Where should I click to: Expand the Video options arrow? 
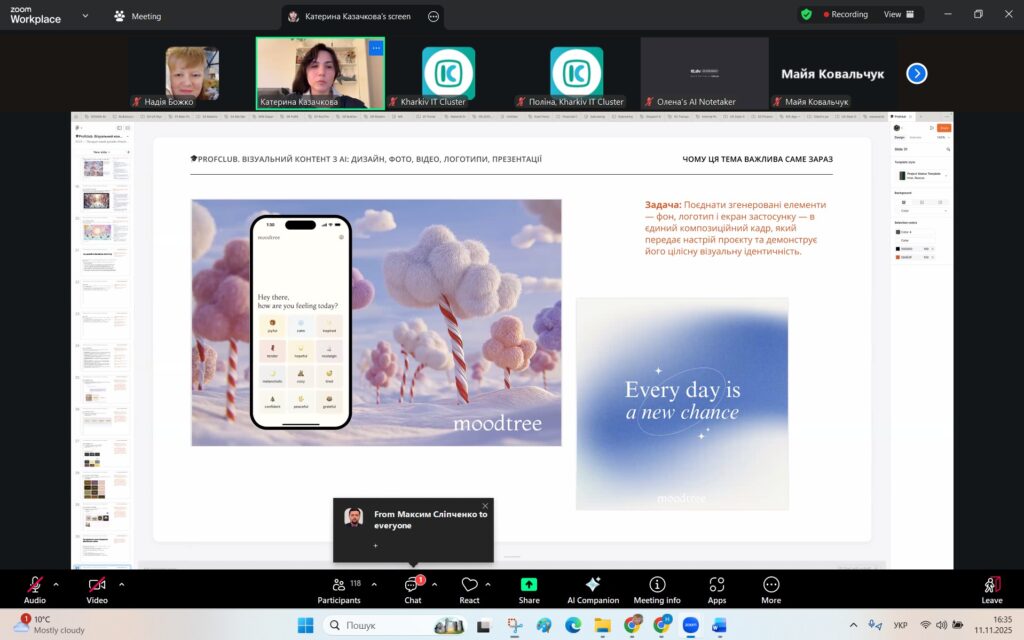tap(122, 584)
